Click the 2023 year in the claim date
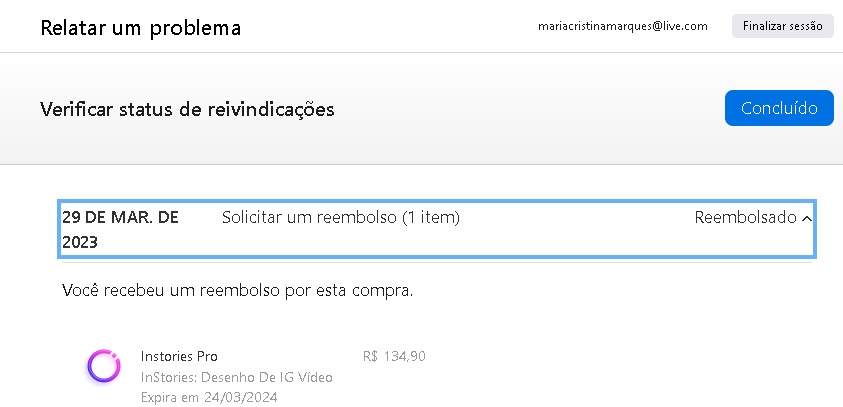Viewport: 843px width, 407px height. tap(80, 242)
